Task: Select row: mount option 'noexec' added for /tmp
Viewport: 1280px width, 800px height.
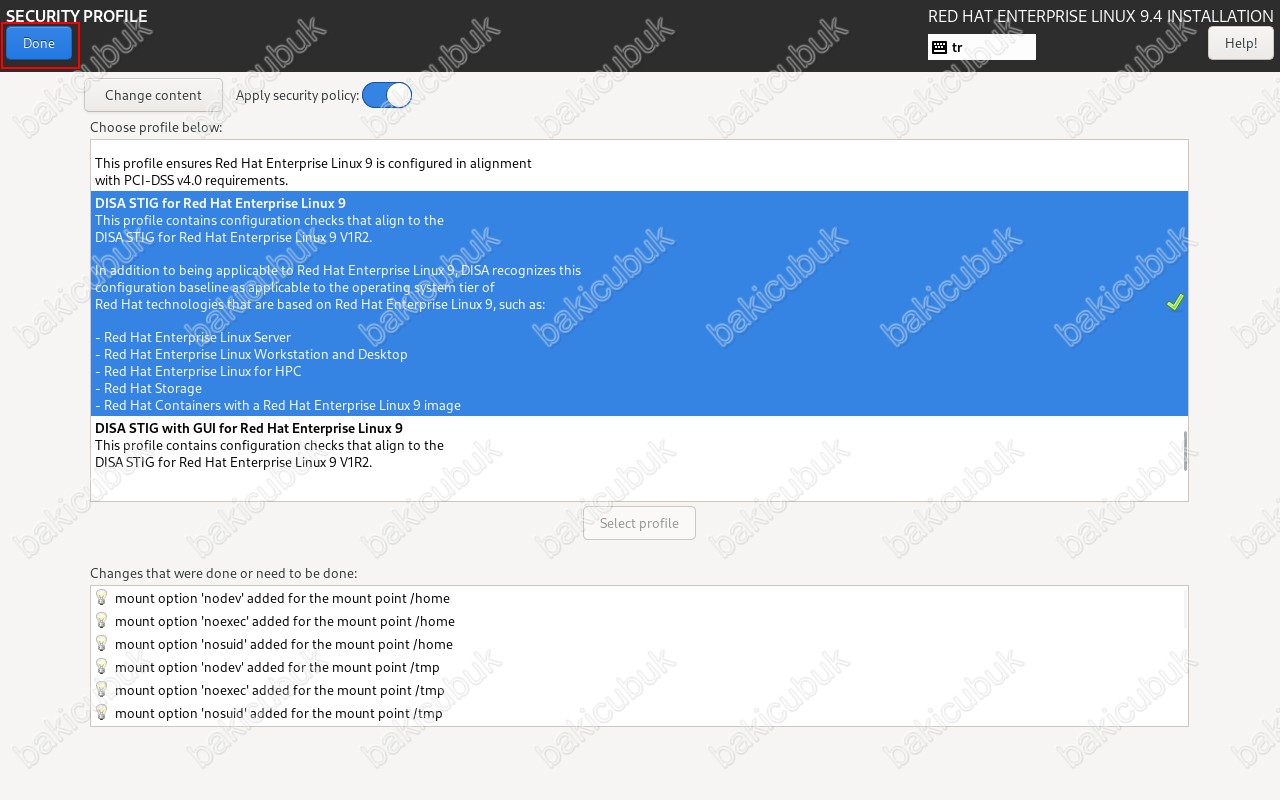Action: click(637, 690)
